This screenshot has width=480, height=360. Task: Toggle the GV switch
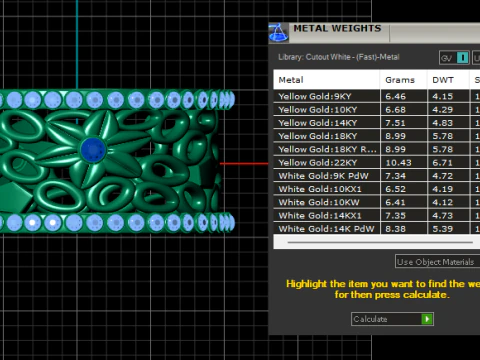[454, 58]
